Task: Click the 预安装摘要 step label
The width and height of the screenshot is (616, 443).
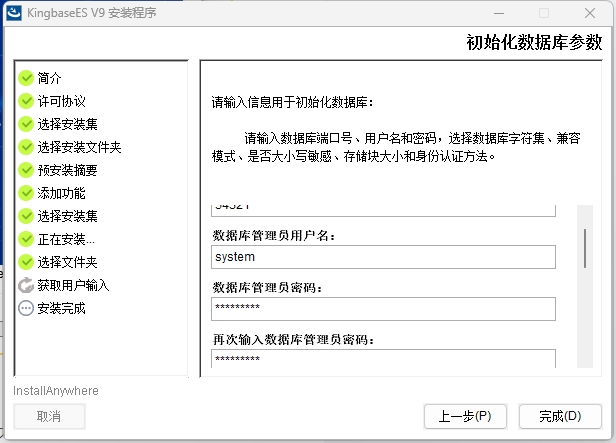Action: click(x=67, y=170)
